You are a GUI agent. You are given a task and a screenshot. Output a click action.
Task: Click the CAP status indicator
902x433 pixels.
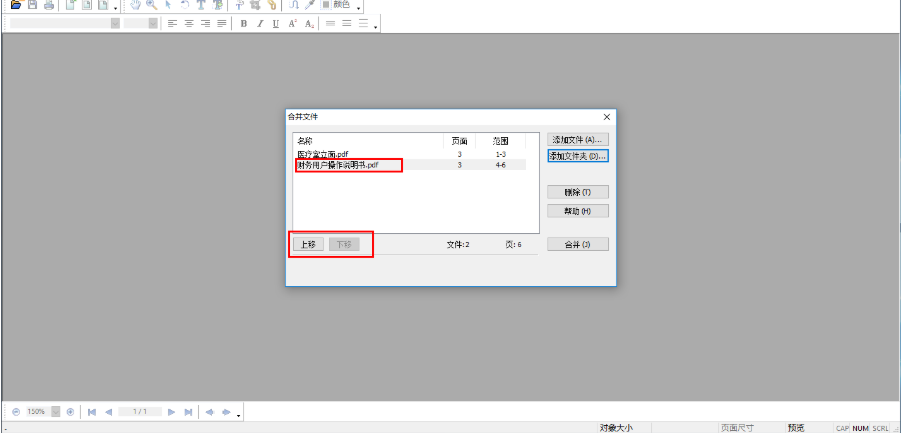pyautogui.click(x=843, y=428)
